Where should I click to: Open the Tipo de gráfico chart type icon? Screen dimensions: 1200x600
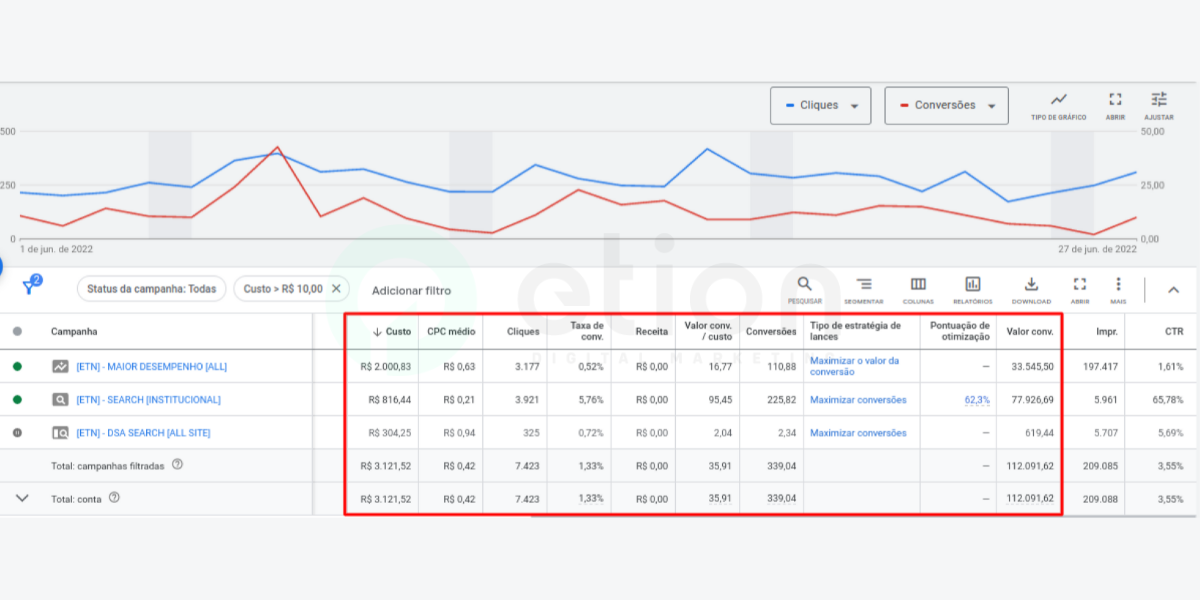pos(1059,99)
